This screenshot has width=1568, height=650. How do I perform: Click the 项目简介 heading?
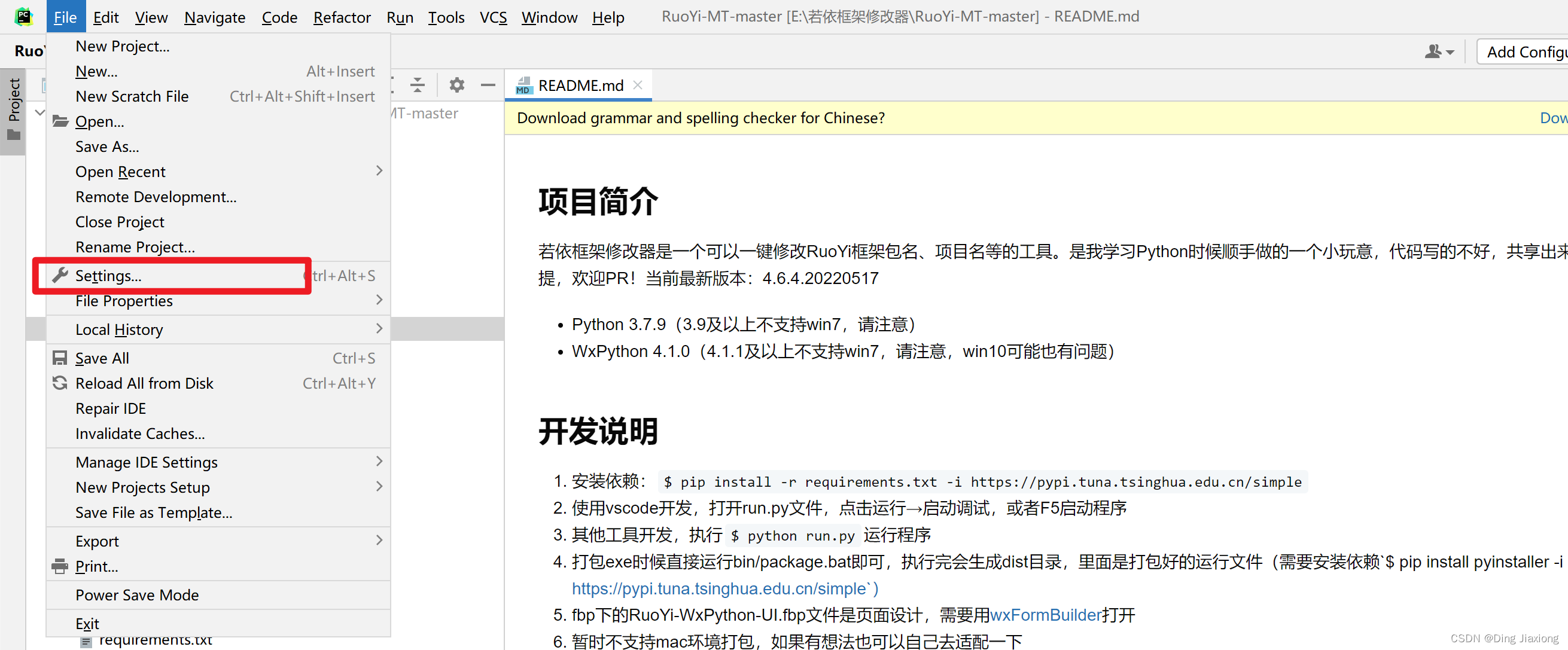[x=598, y=202]
